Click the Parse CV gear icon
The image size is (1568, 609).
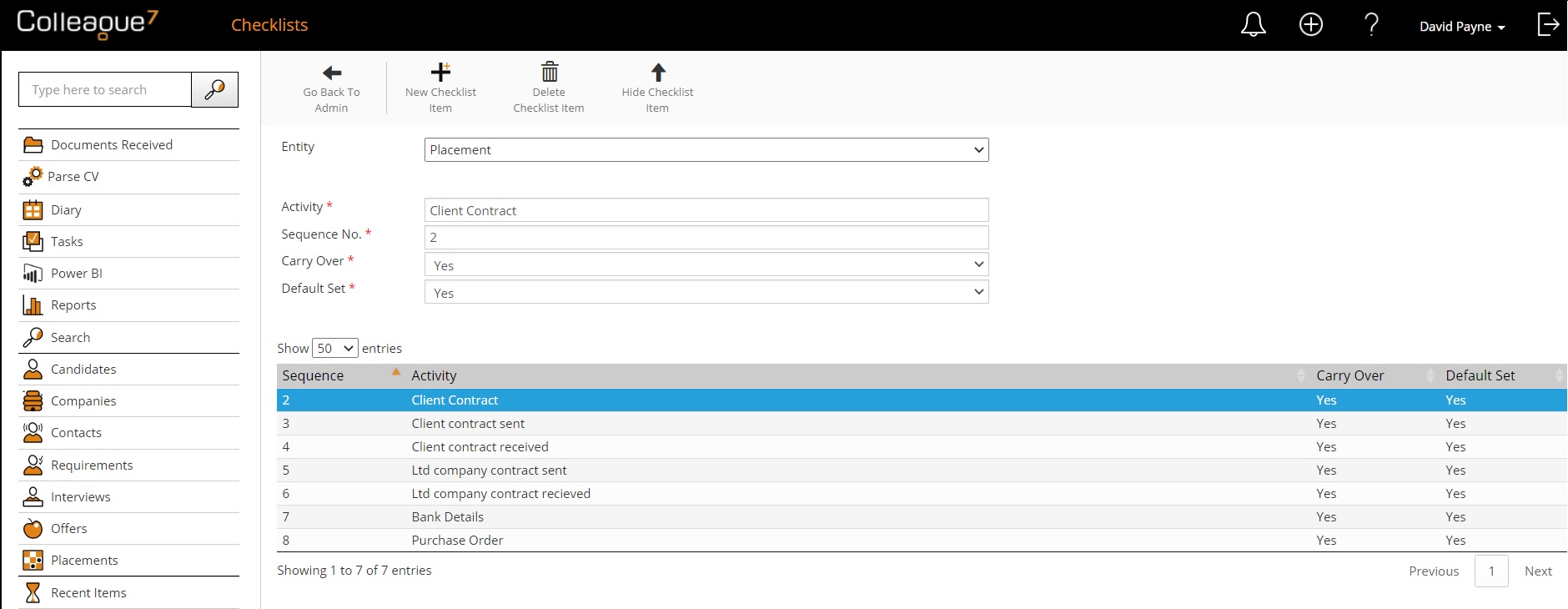(33, 177)
